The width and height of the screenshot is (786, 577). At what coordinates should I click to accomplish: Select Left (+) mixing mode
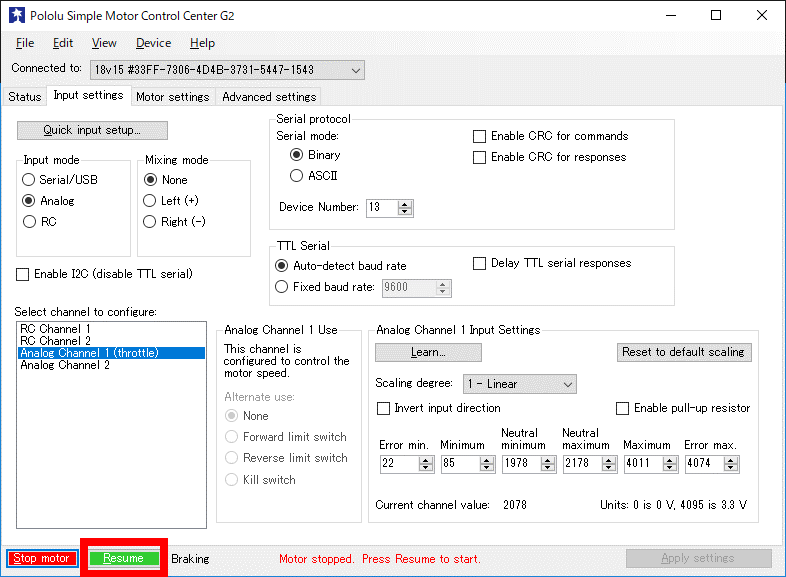[x=171, y=201]
